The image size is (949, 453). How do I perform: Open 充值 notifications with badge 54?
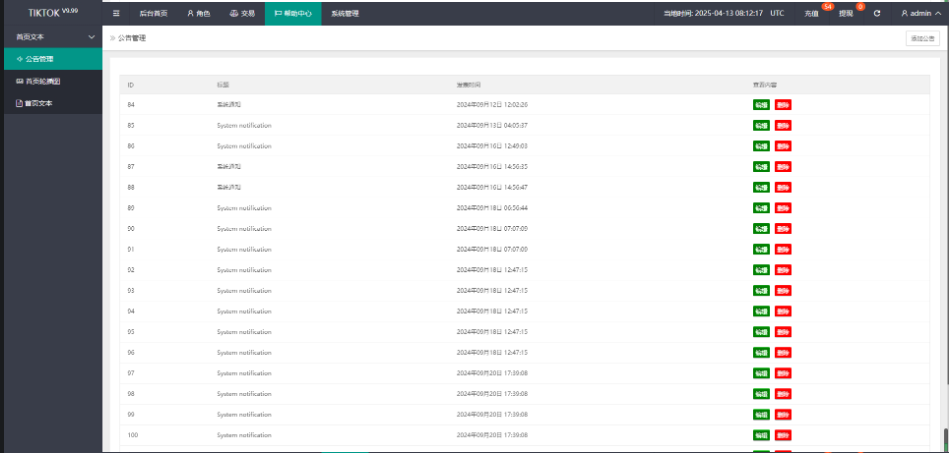tap(812, 13)
